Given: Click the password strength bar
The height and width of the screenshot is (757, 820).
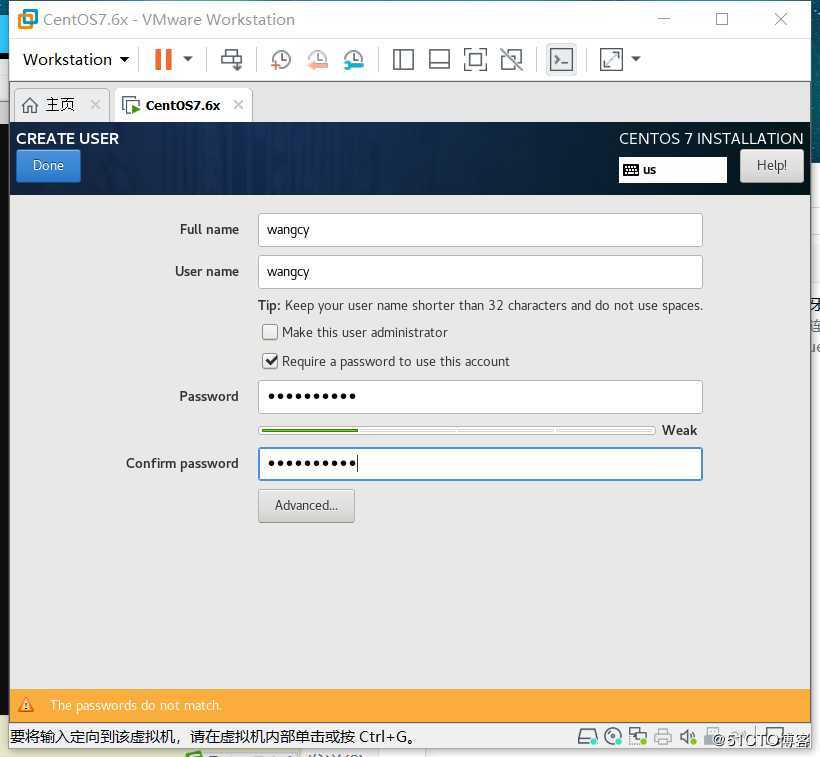Looking at the screenshot, I should (x=457, y=430).
